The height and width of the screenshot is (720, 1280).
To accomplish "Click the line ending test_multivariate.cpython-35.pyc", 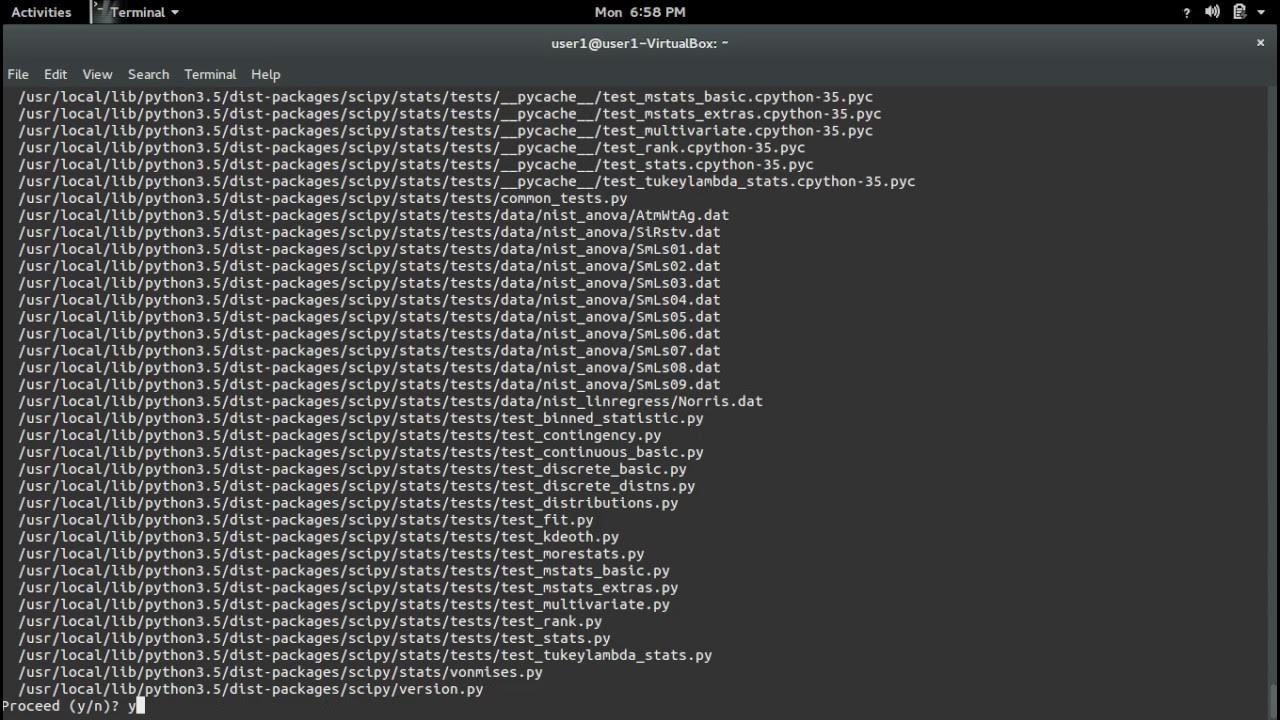I will point(445,131).
